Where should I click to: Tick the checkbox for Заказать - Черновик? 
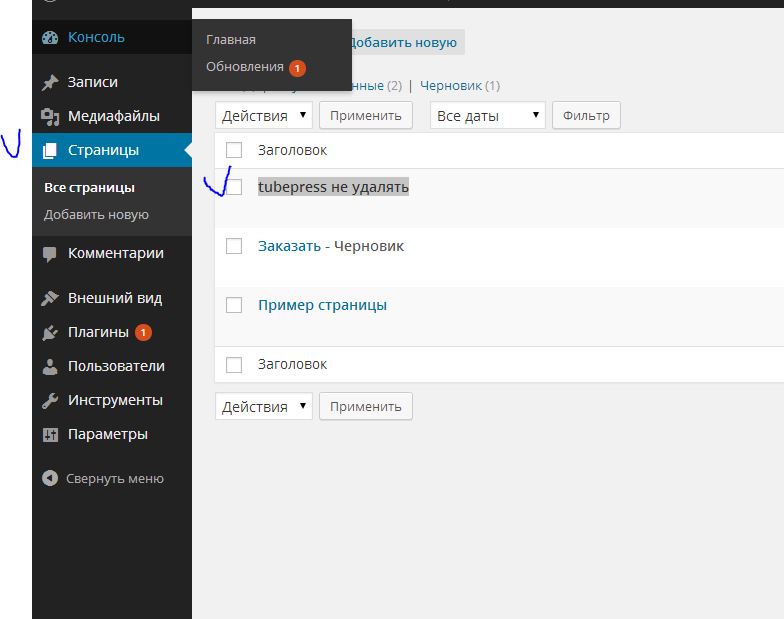(x=234, y=246)
